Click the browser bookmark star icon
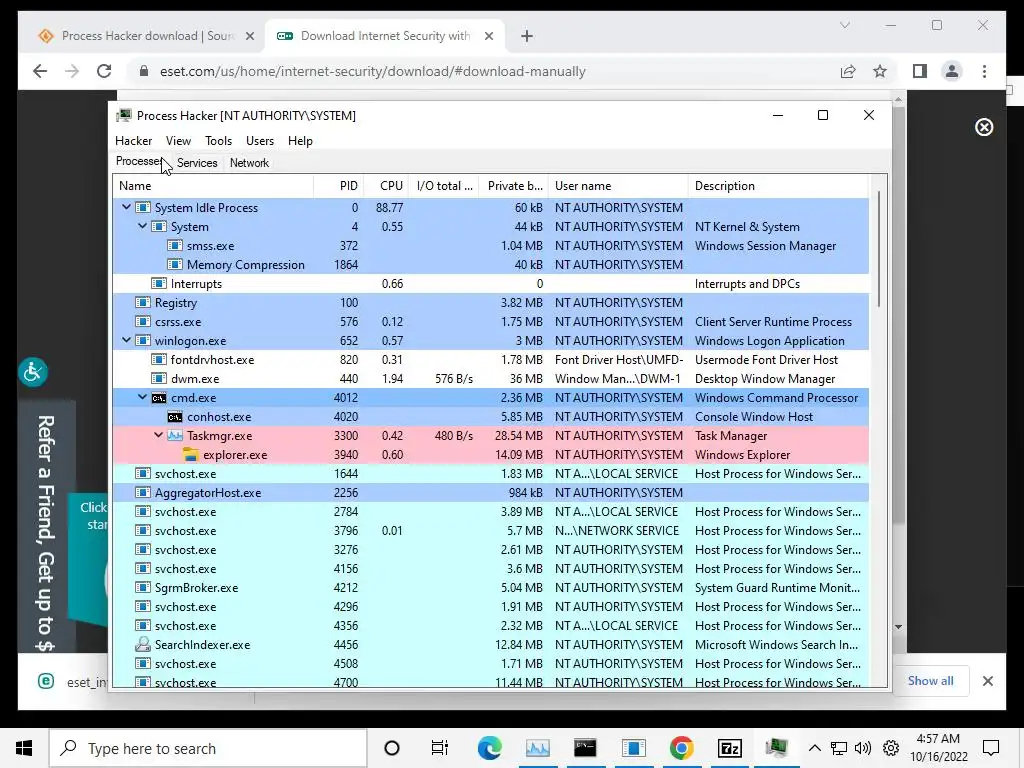This screenshot has height=768, width=1024. point(880,71)
